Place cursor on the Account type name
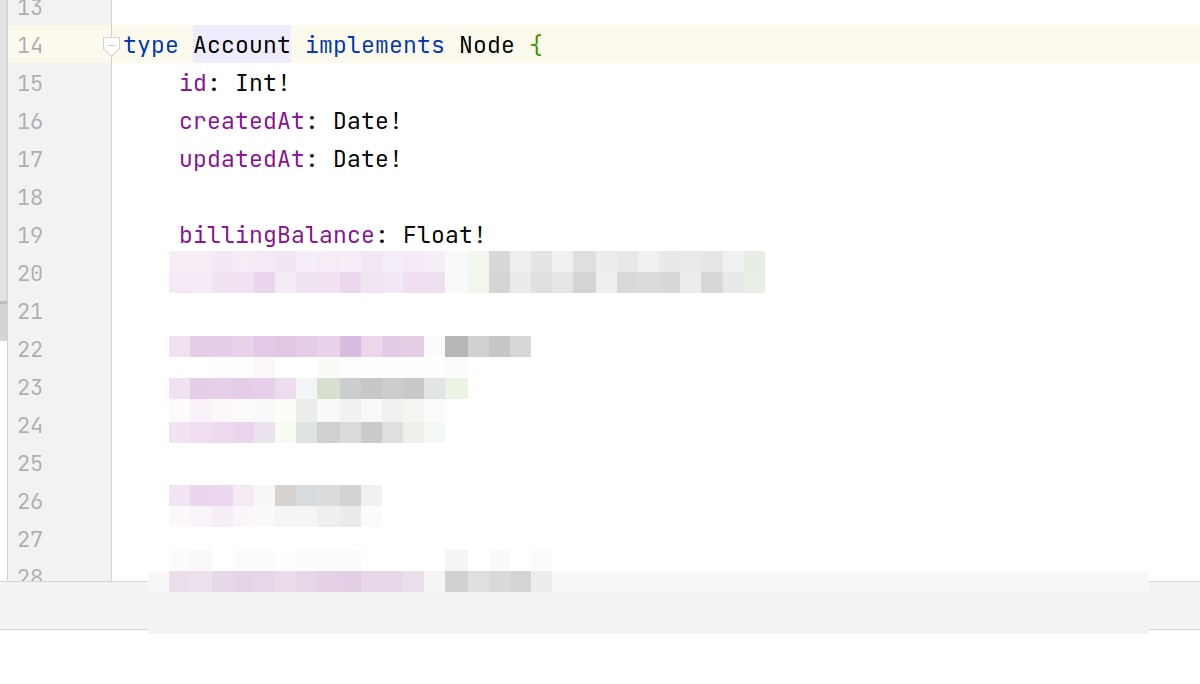Viewport: 1200px width, 684px height. 242,45
